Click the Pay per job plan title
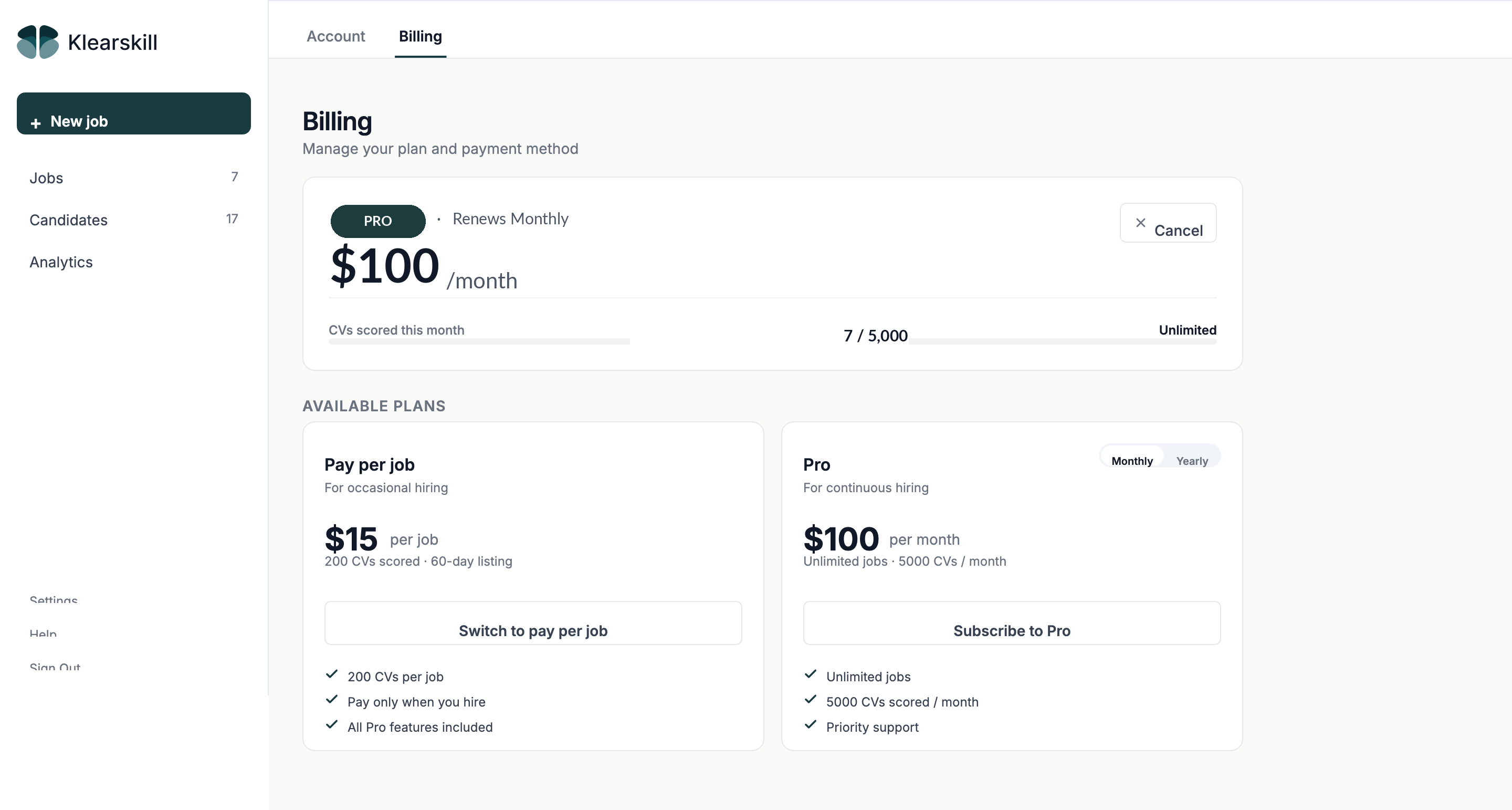Image resolution: width=1512 pixels, height=810 pixels. (369, 464)
